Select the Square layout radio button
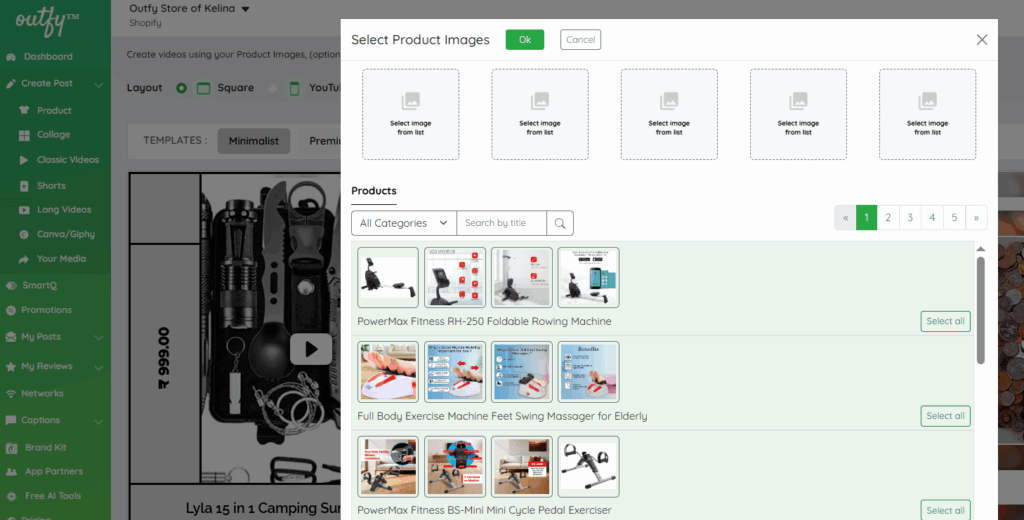The height and width of the screenshot is (520, 1024). pyautogui.click(x=181, y=88)
